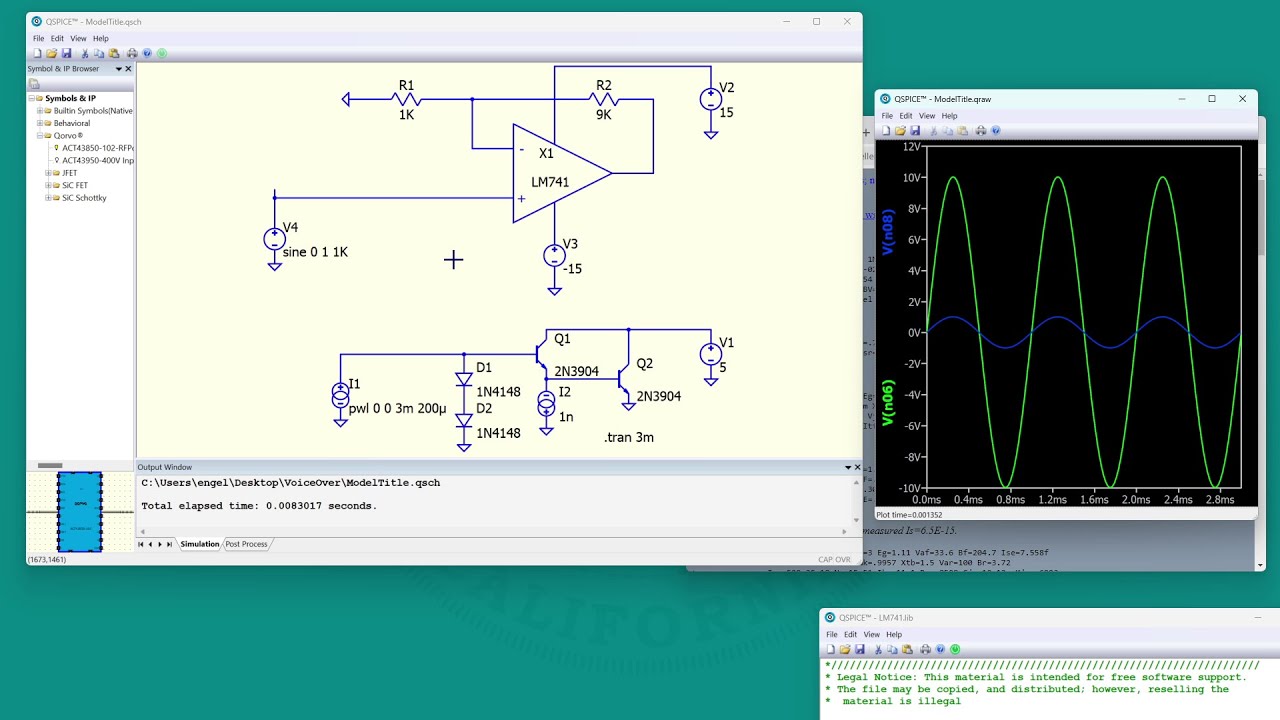Click New icon in ModelTitle.qraw toolbar
The width and height of the screenshot is (1280, 720).
[886, 130]
